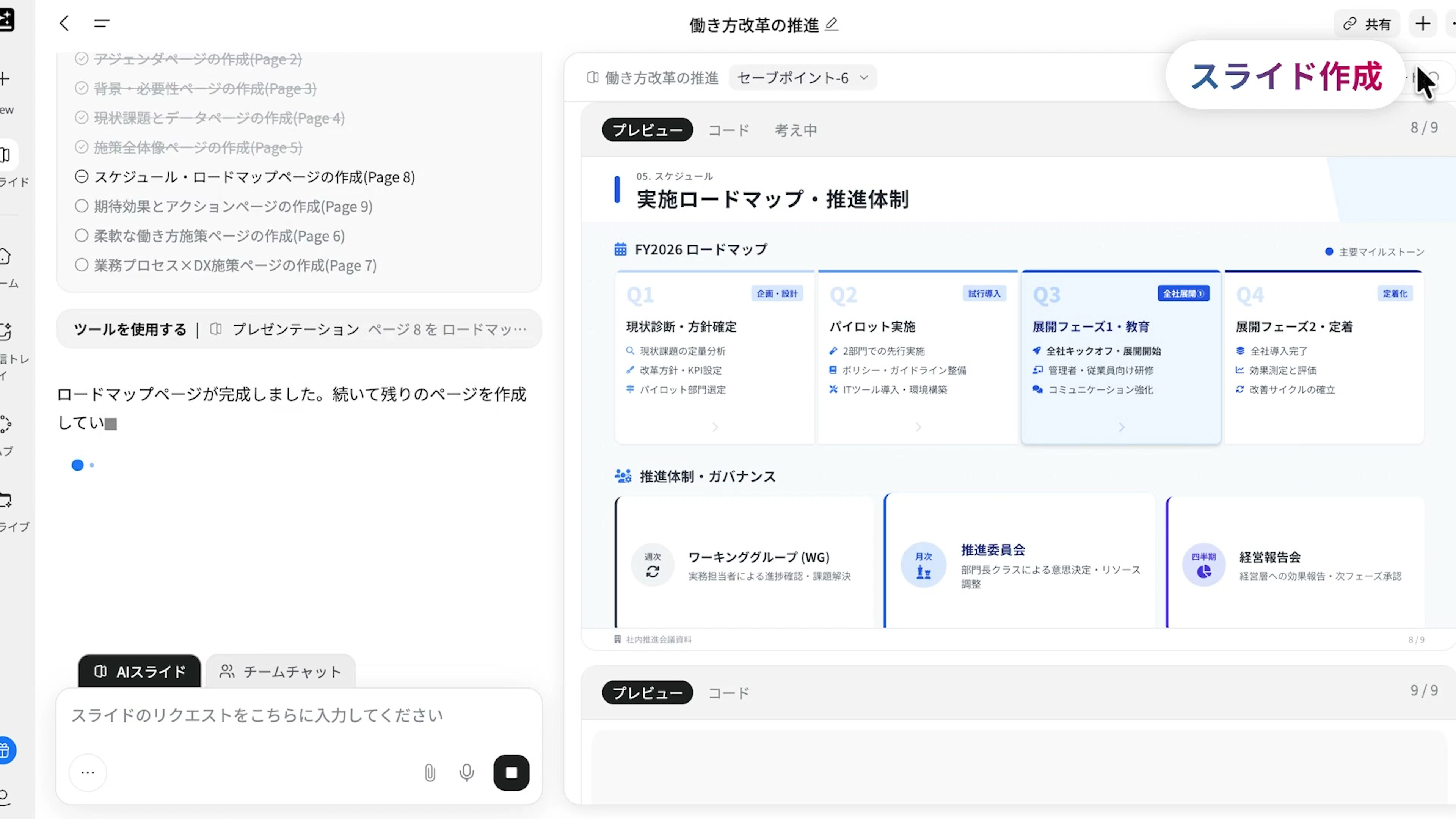Click the pencil icon to rename title

(x=832, y=24)
